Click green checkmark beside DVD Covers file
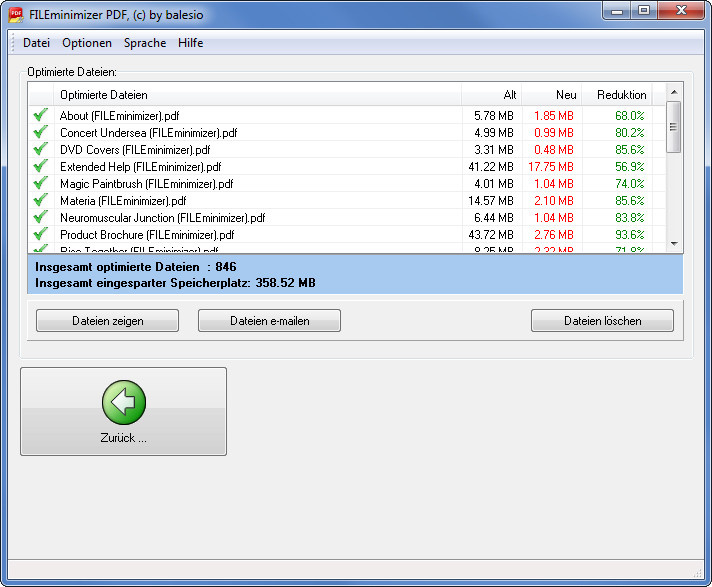The image size is (712, 587). 41,149
